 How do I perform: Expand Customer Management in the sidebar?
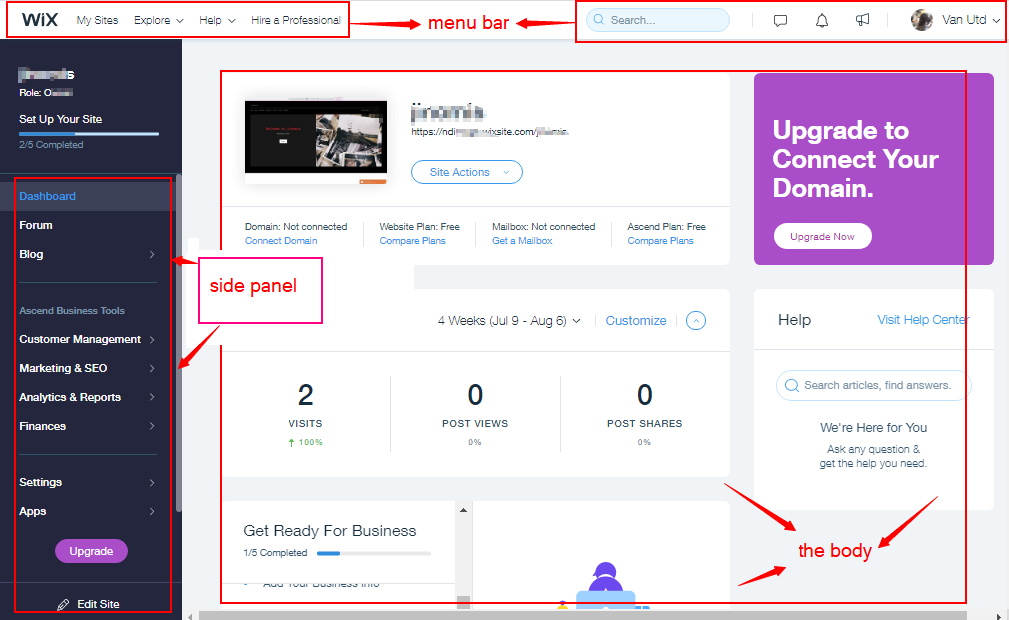(88, 339)
